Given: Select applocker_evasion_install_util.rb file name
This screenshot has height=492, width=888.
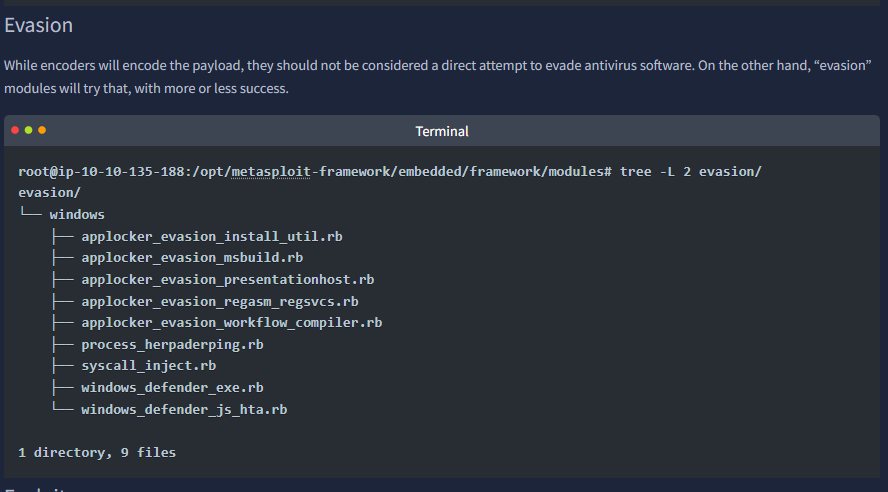Looking at the screenshot, I should pyautogui.click(x=212, y=236).
